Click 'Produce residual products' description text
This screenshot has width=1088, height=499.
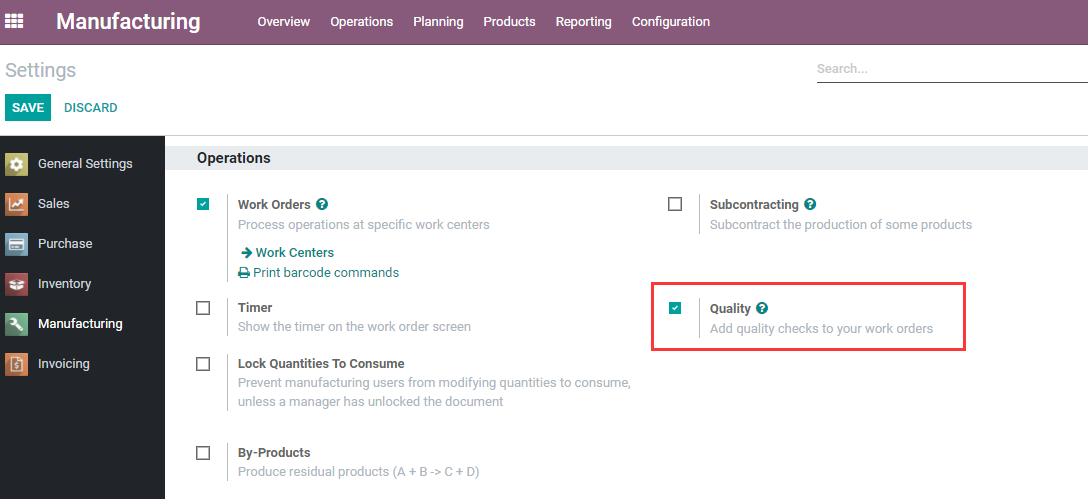[359, 472]
